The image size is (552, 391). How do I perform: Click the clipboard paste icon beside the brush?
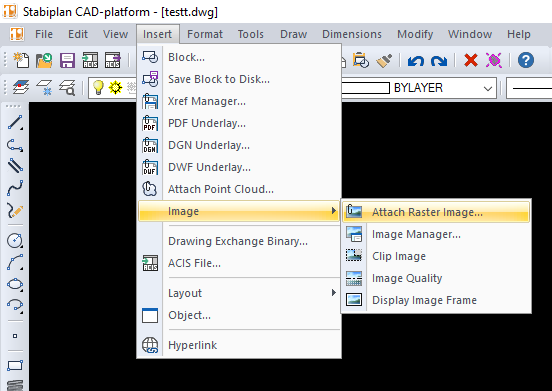point(361,60)
